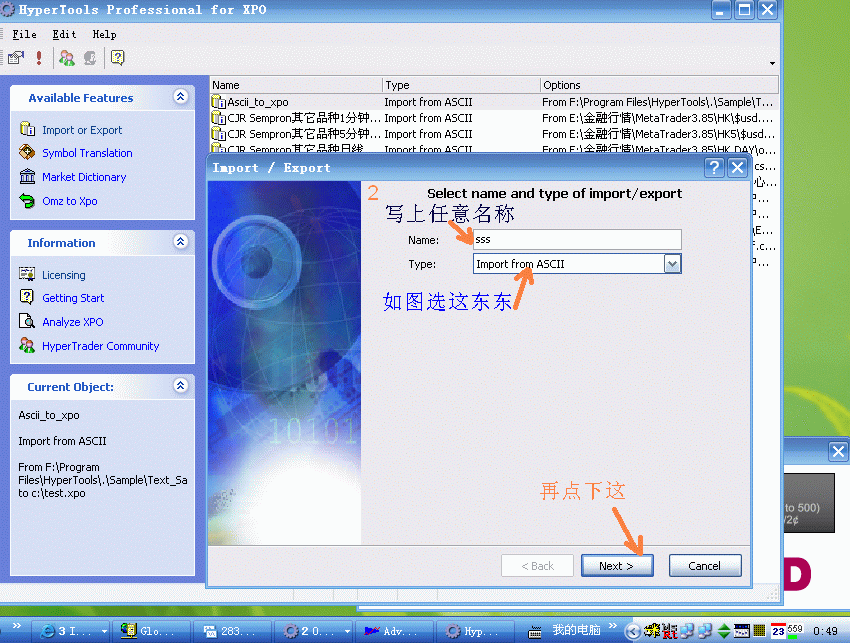Click the dialog's question-mark help icon

[x=714, y=168]
